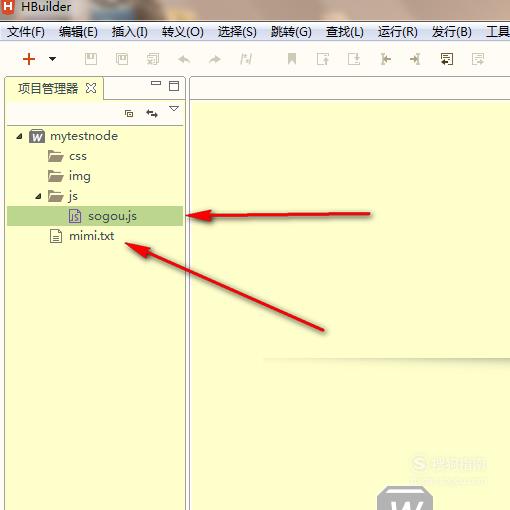
Task: Minimize the project manager panel
Action: coord(156,83)
